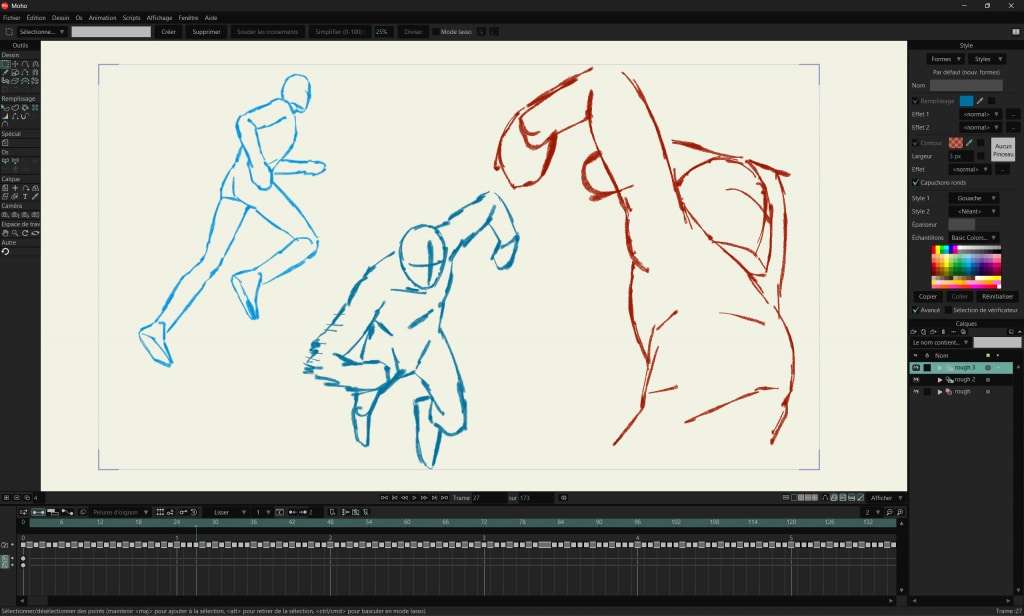
Task: Click the blue fill color swatch
Action: 966,100
